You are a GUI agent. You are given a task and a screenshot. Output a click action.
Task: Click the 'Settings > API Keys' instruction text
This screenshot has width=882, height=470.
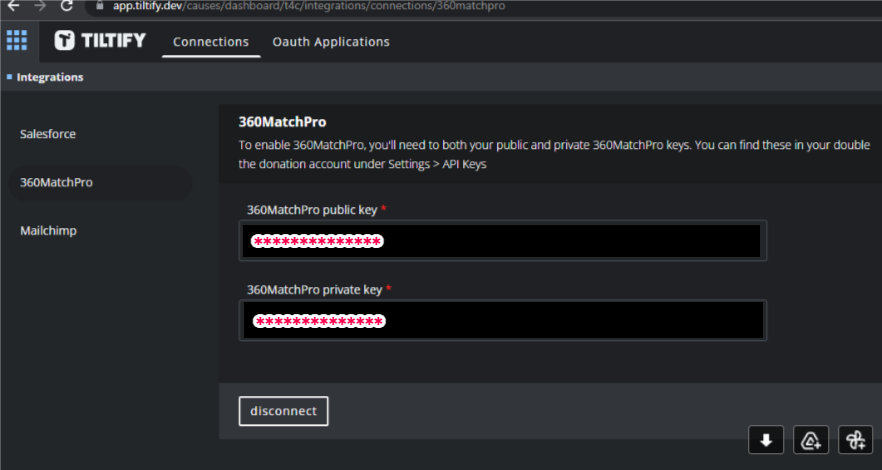point(437,165)
